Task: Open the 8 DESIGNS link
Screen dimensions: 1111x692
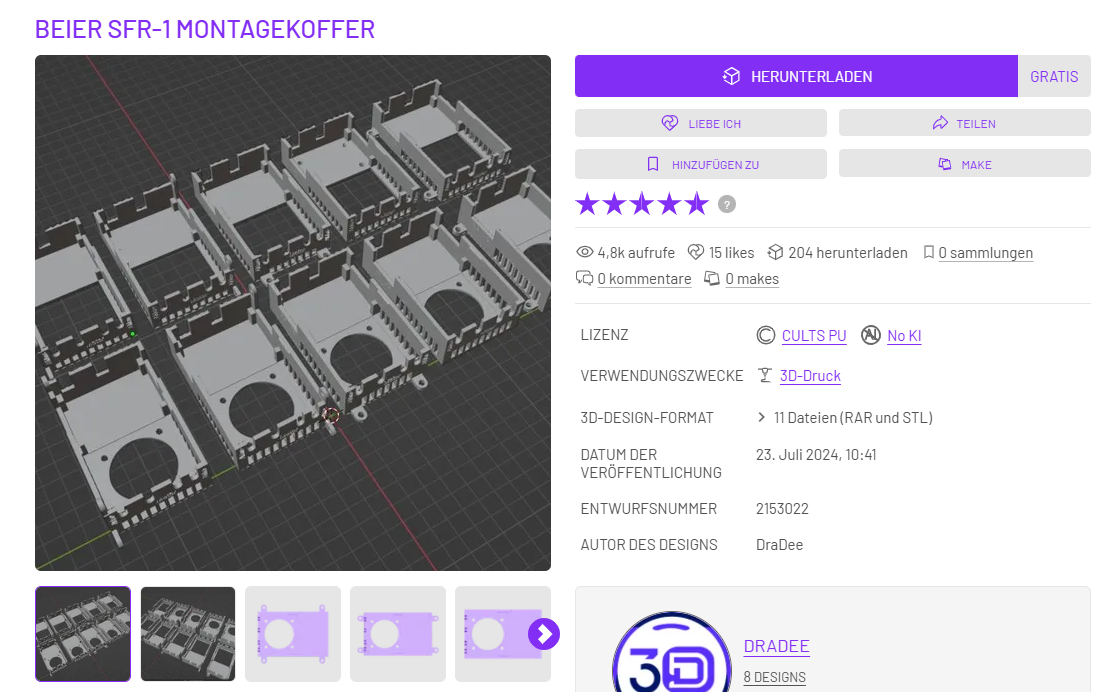Action: click(774, 677)
